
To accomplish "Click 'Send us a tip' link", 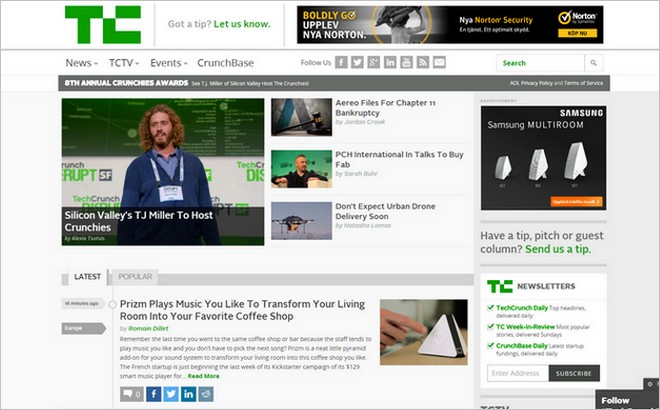I will pyautogui.click(x=558, y=249).
